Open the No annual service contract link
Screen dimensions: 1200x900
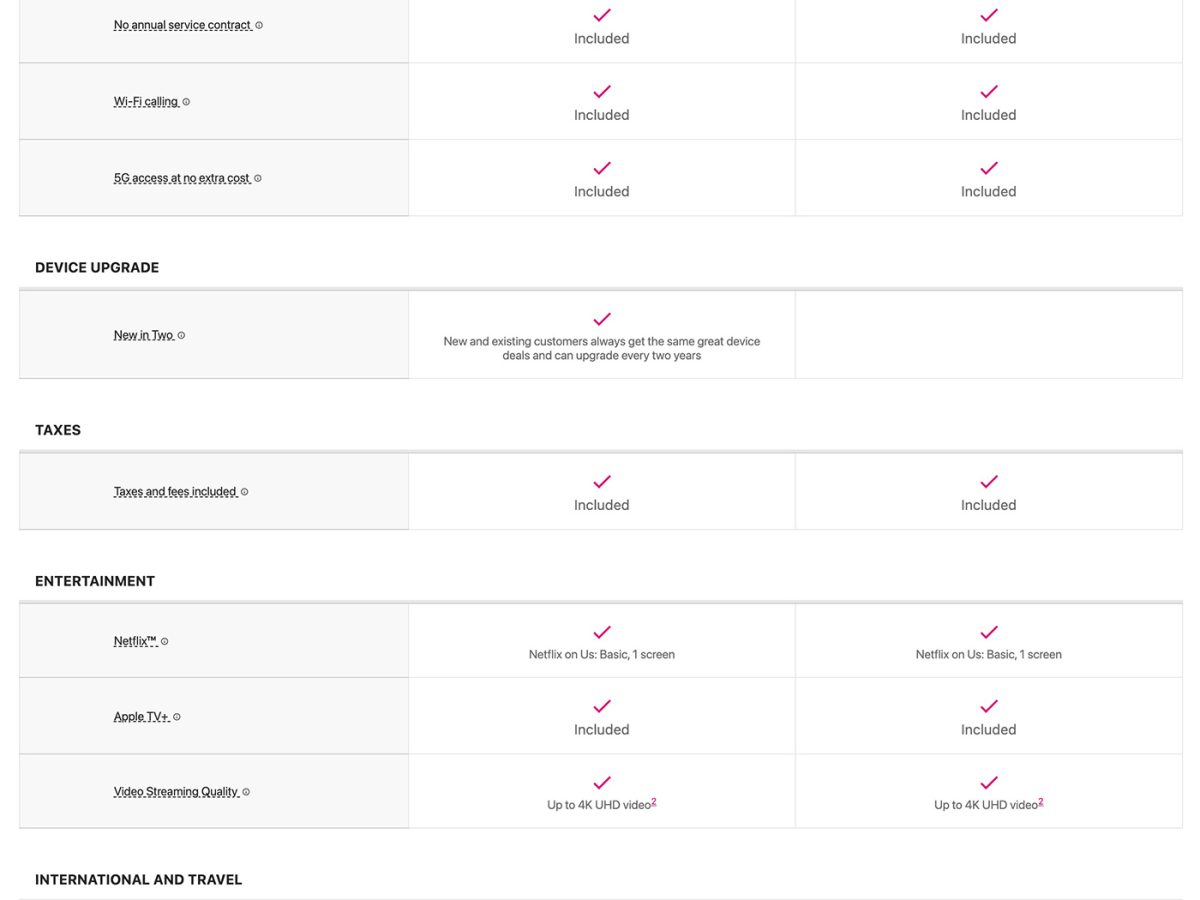[182, 25]
